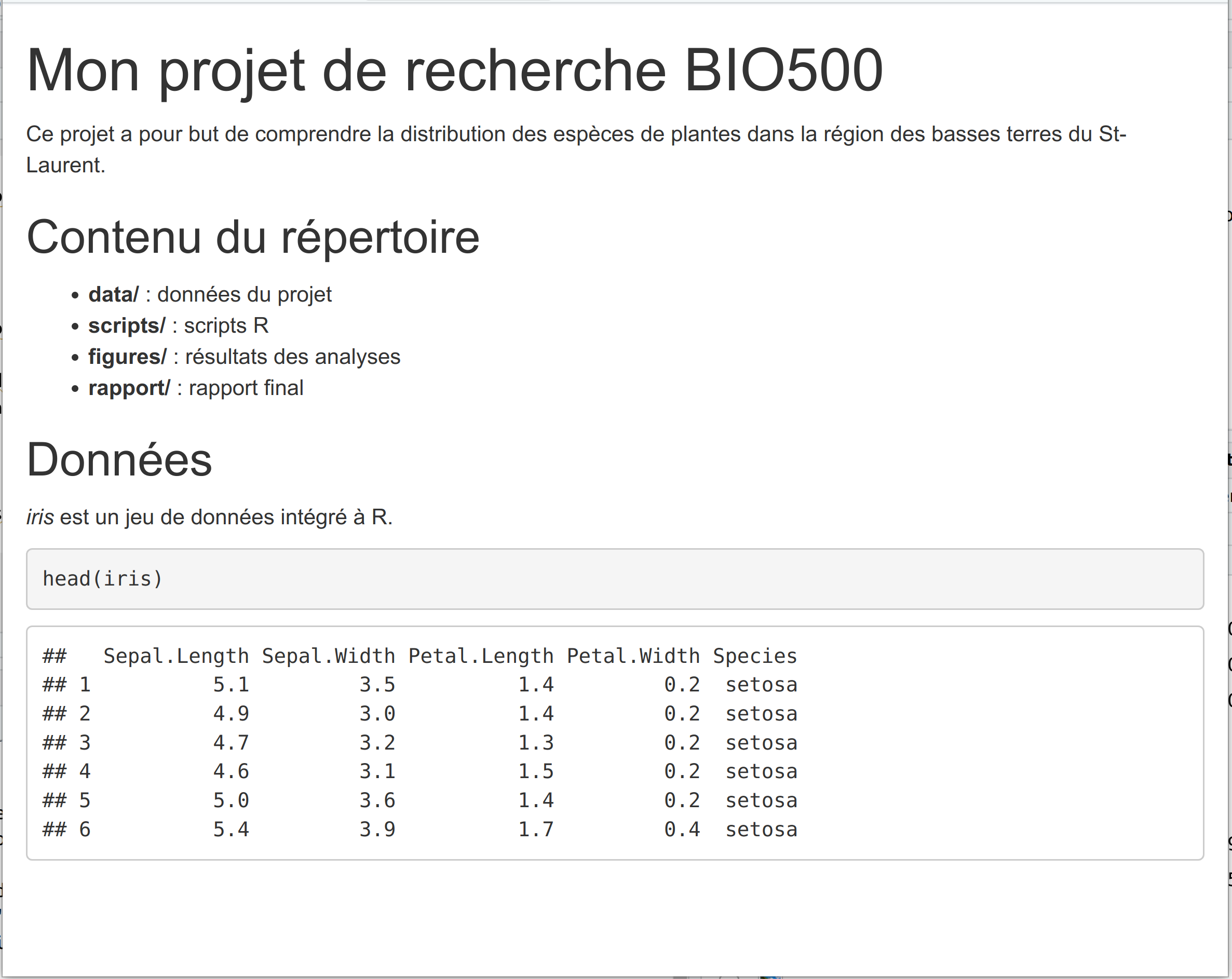Click the bold 'scripts/' list entry
The height and width of the screenshot is (979, 1232).
[x=126, y=325]
